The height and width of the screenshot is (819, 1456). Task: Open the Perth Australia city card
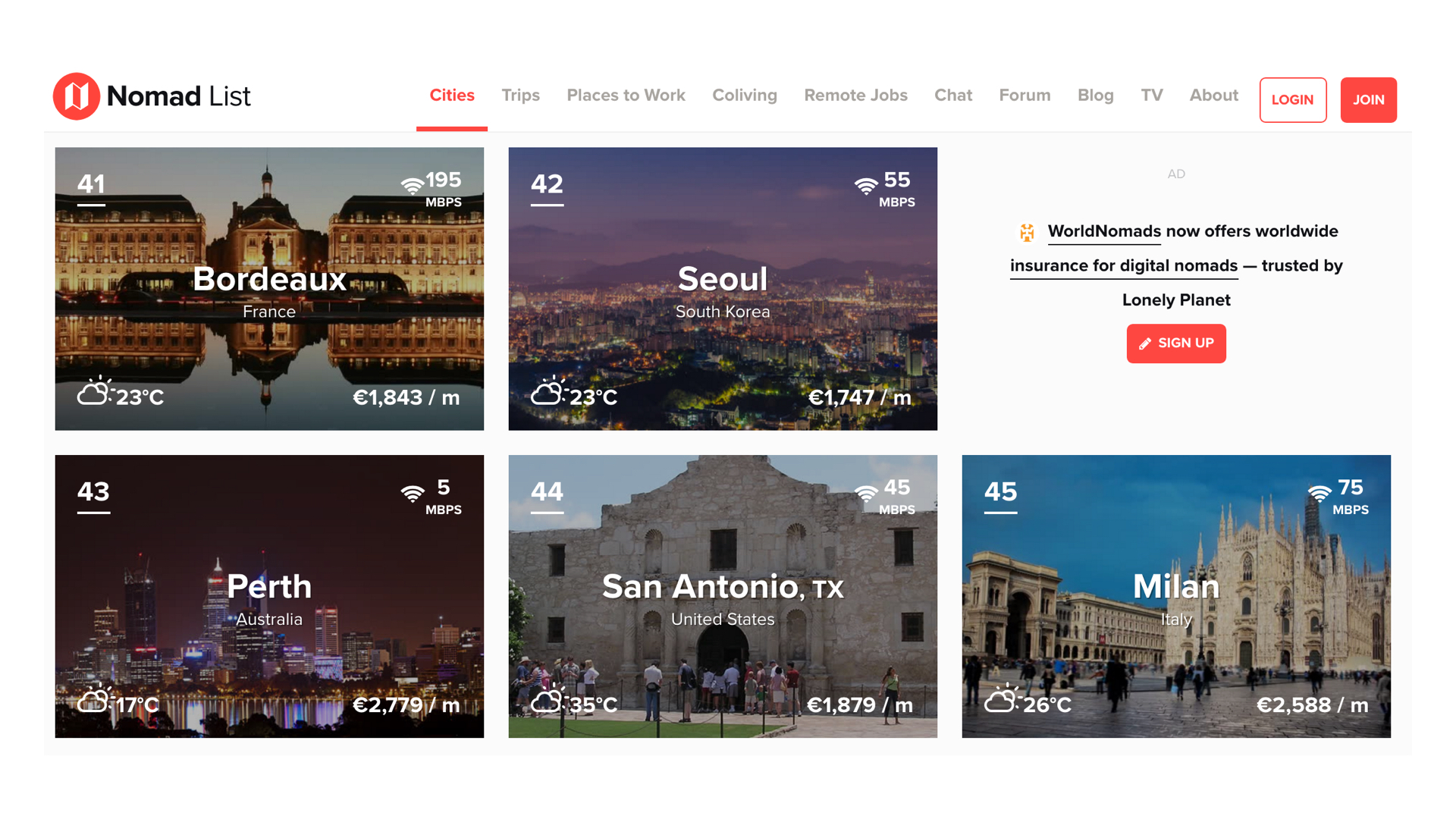click(x=269, y=596)
